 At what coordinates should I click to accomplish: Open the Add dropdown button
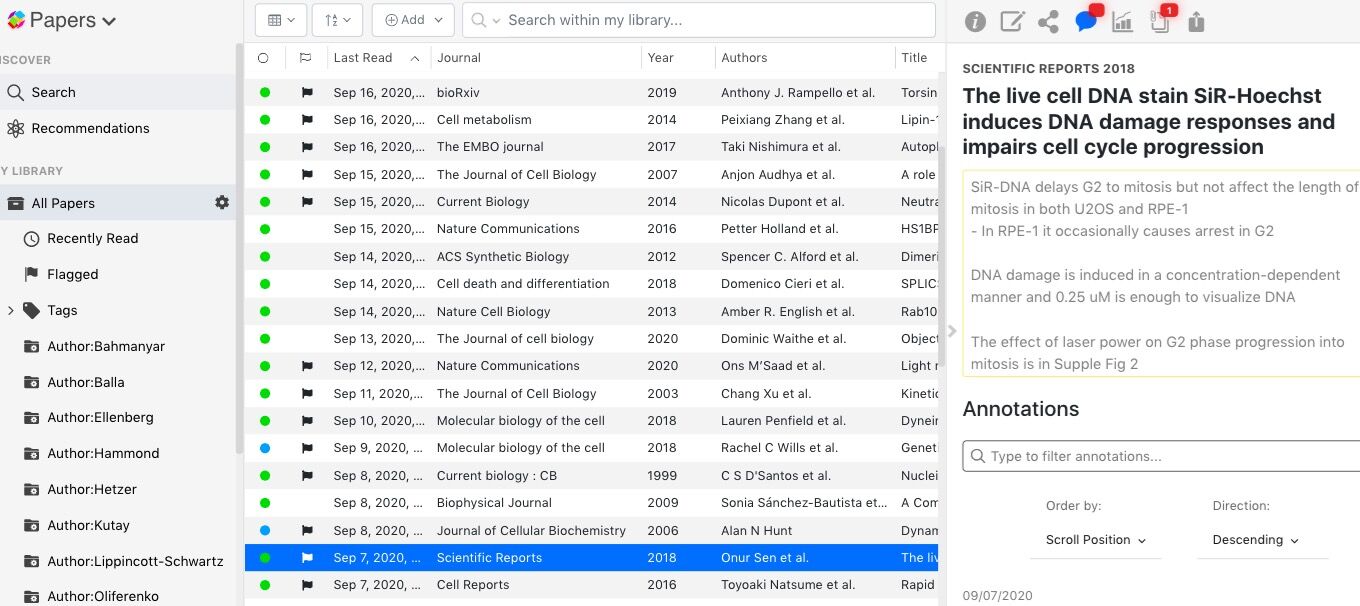coord(414,20)
